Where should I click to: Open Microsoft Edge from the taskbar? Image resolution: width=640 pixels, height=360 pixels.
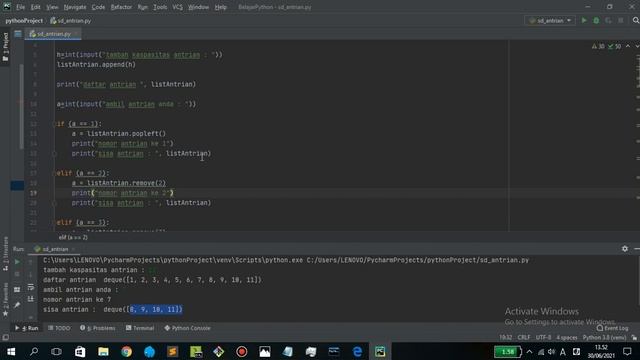[x=357, y=351]
